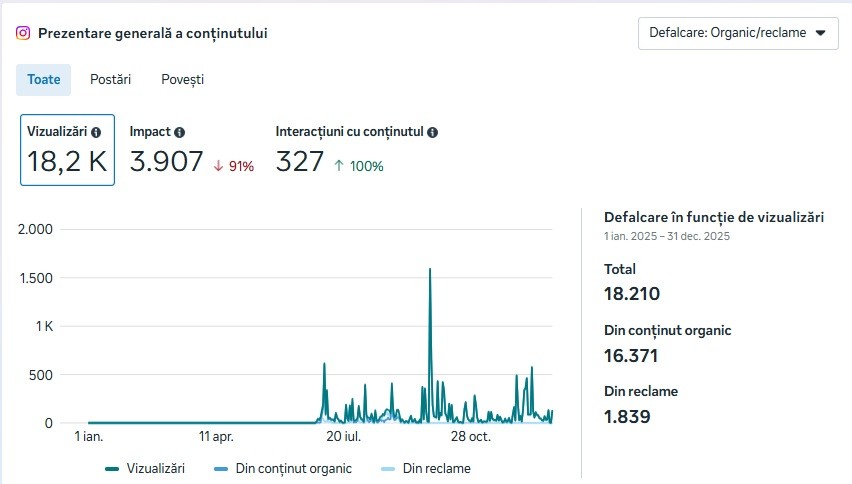Click the green up arrow 100% indicator
This screenshot has width=852, height=484.
[x=358, y=166]
